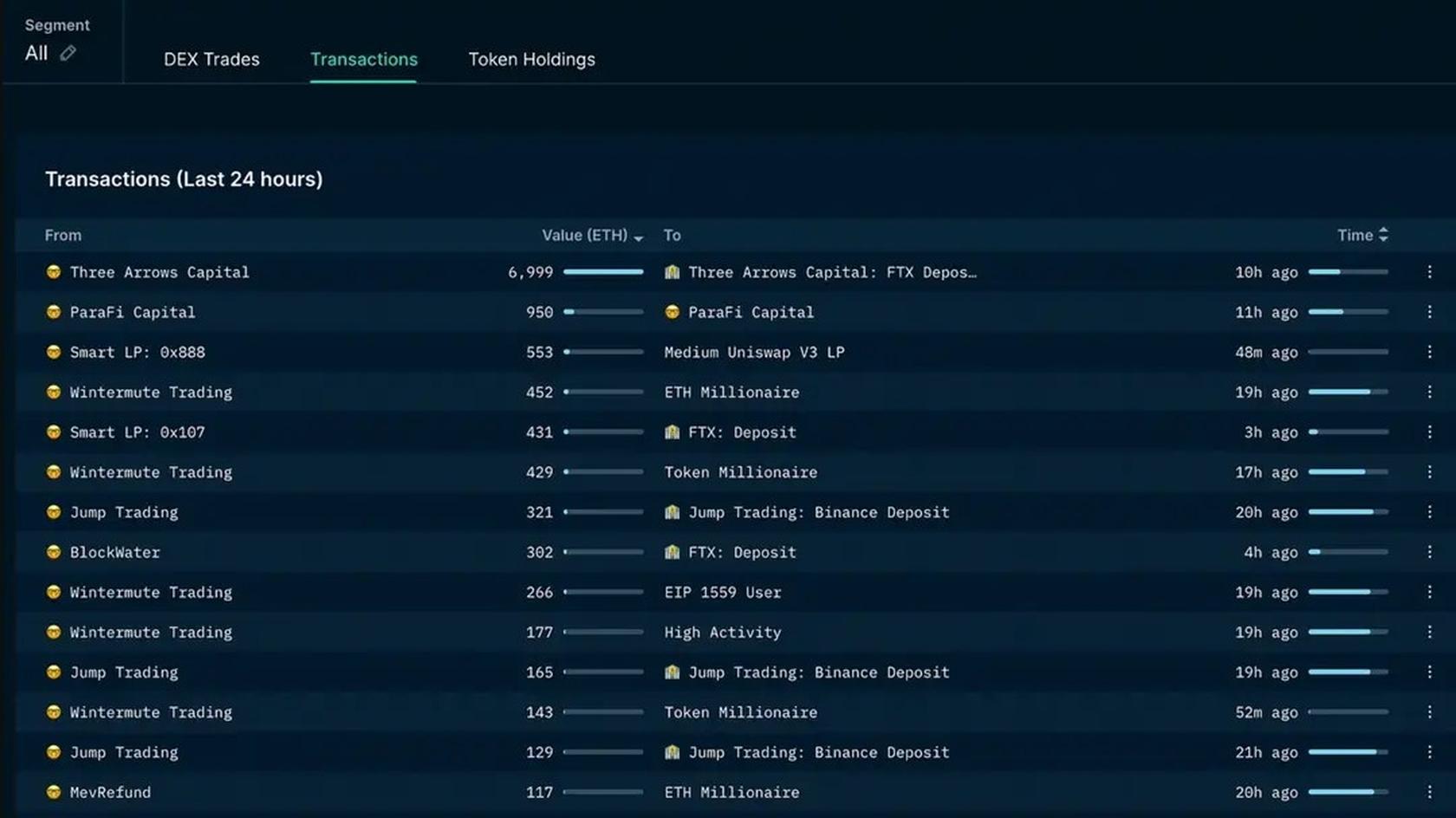Click the 52m ago time cell
Screen dimensions: 1456x818
pyautogui.click(x=1266, y=712)
